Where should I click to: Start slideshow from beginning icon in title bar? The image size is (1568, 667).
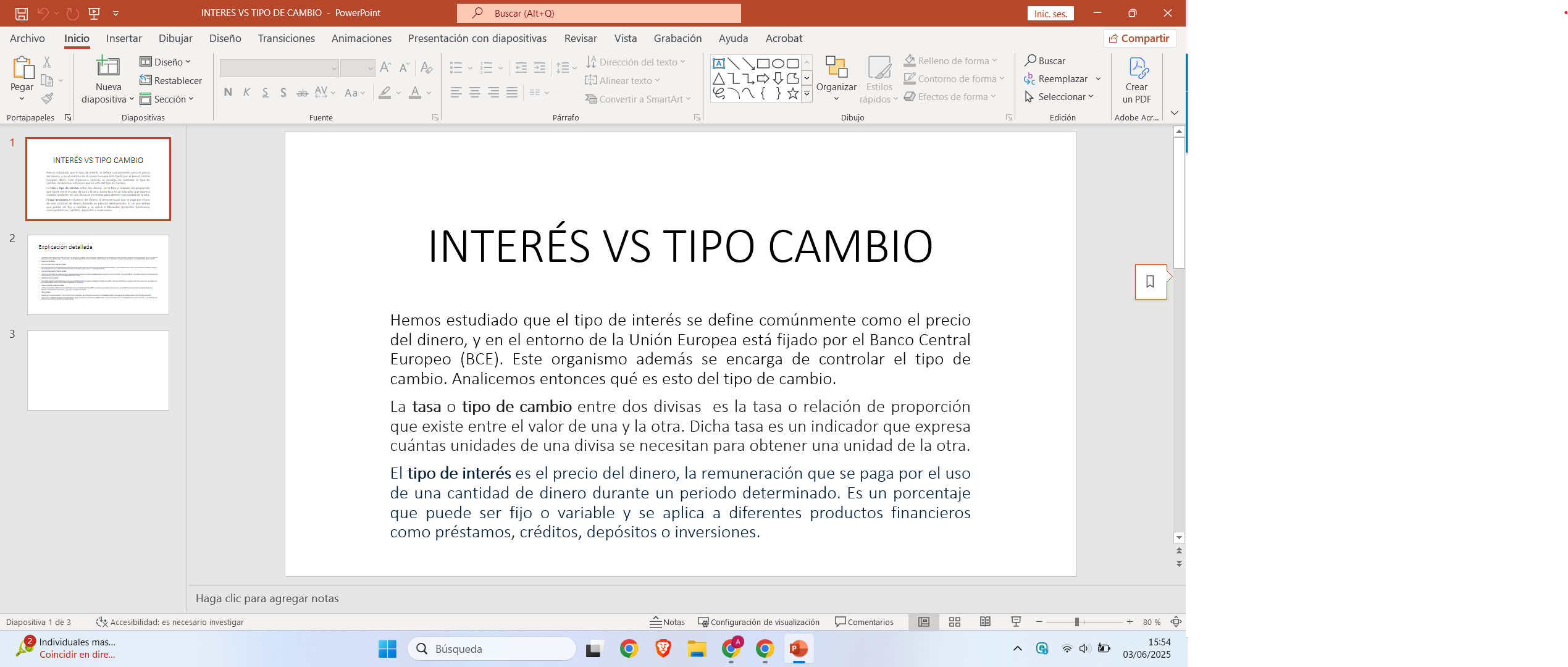click(x=94, y=13)
